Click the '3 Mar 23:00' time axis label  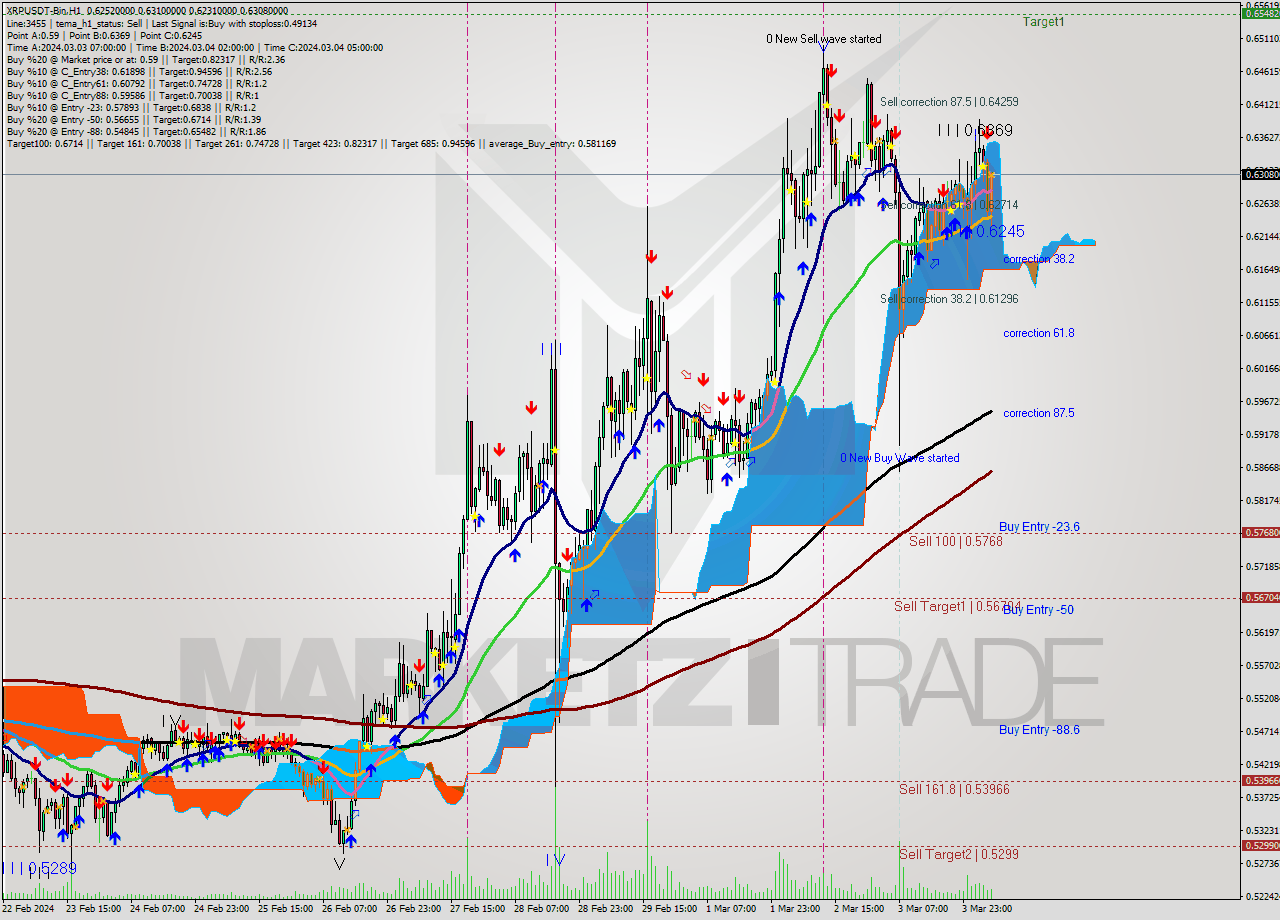point(986,909)
